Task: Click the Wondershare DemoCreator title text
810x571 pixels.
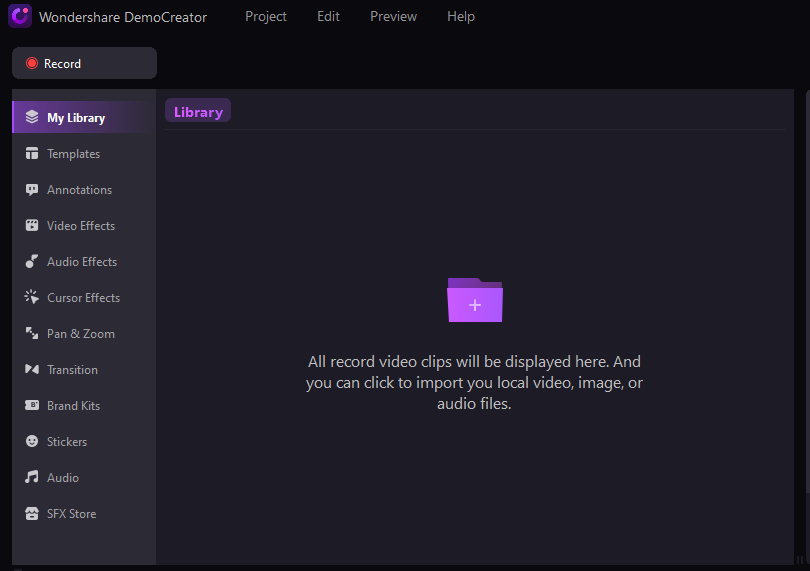Action: click(123, 17)
